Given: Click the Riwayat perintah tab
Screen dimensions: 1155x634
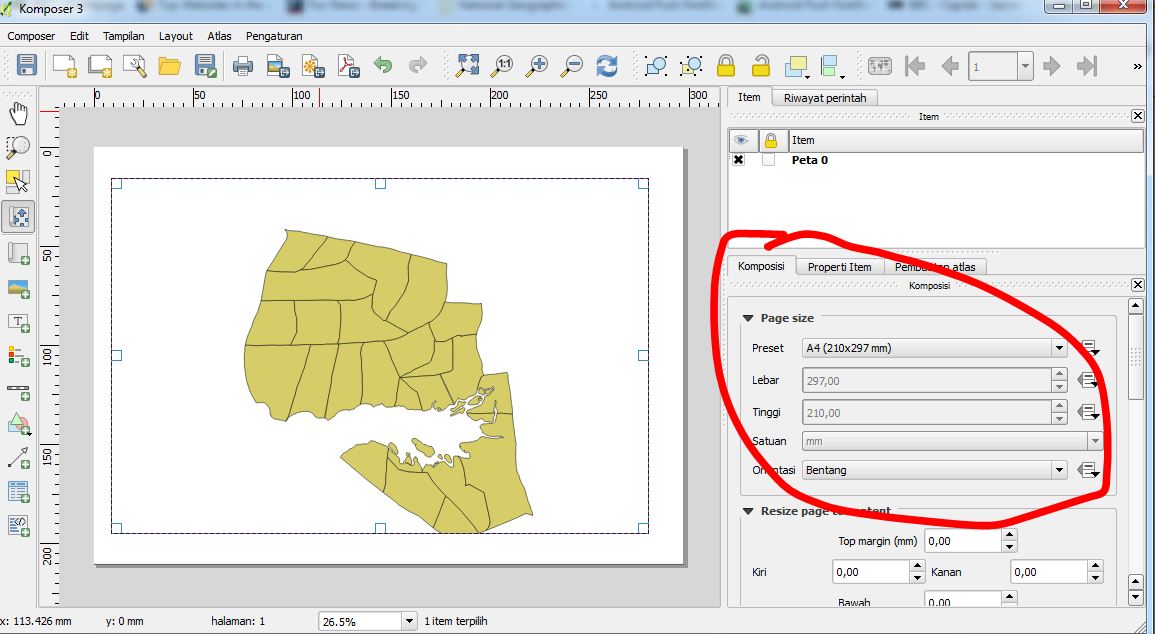Looking at the screenshot, I should 825,97.
